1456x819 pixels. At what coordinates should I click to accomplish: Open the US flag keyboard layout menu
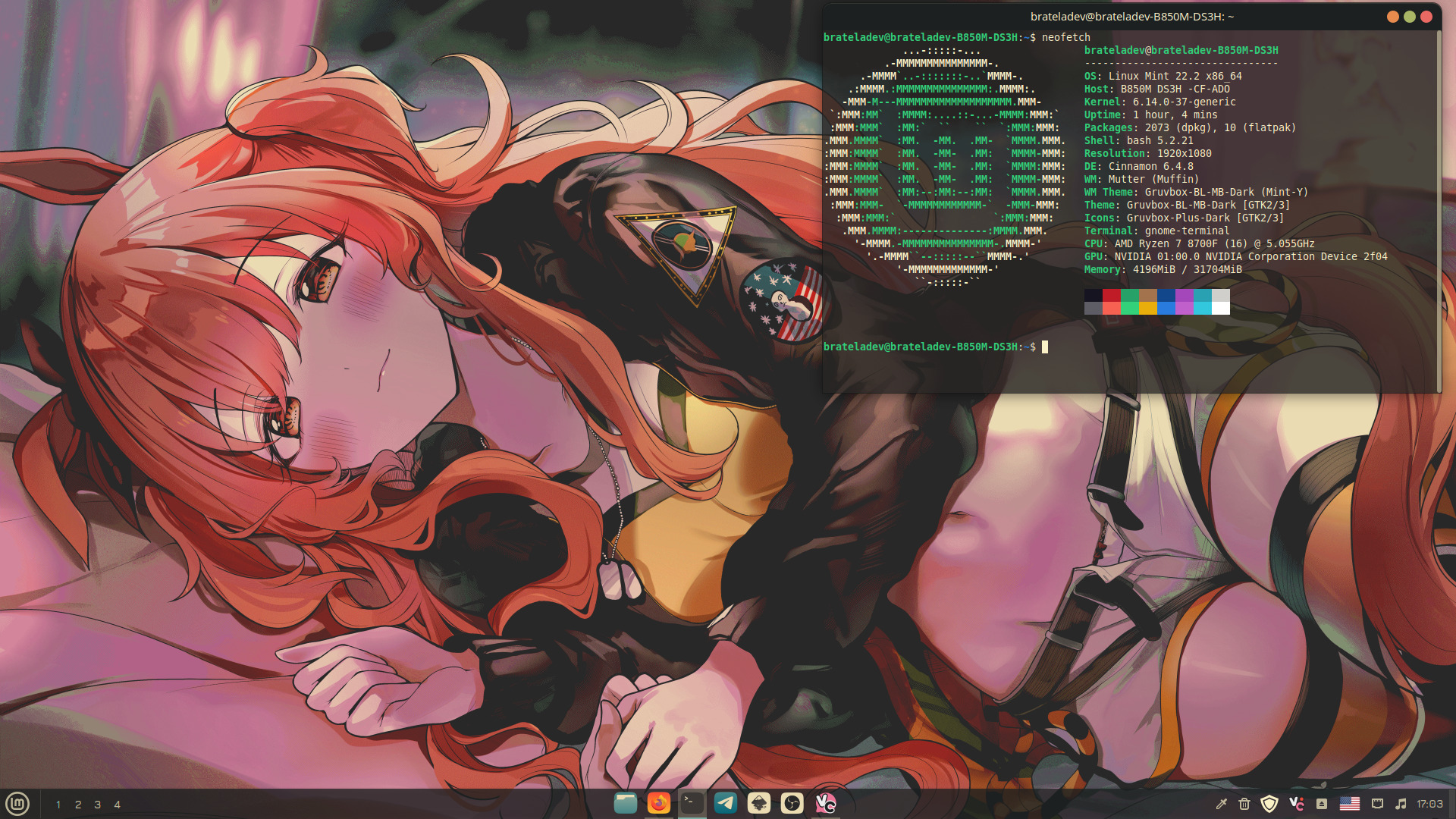[1350, 804]
